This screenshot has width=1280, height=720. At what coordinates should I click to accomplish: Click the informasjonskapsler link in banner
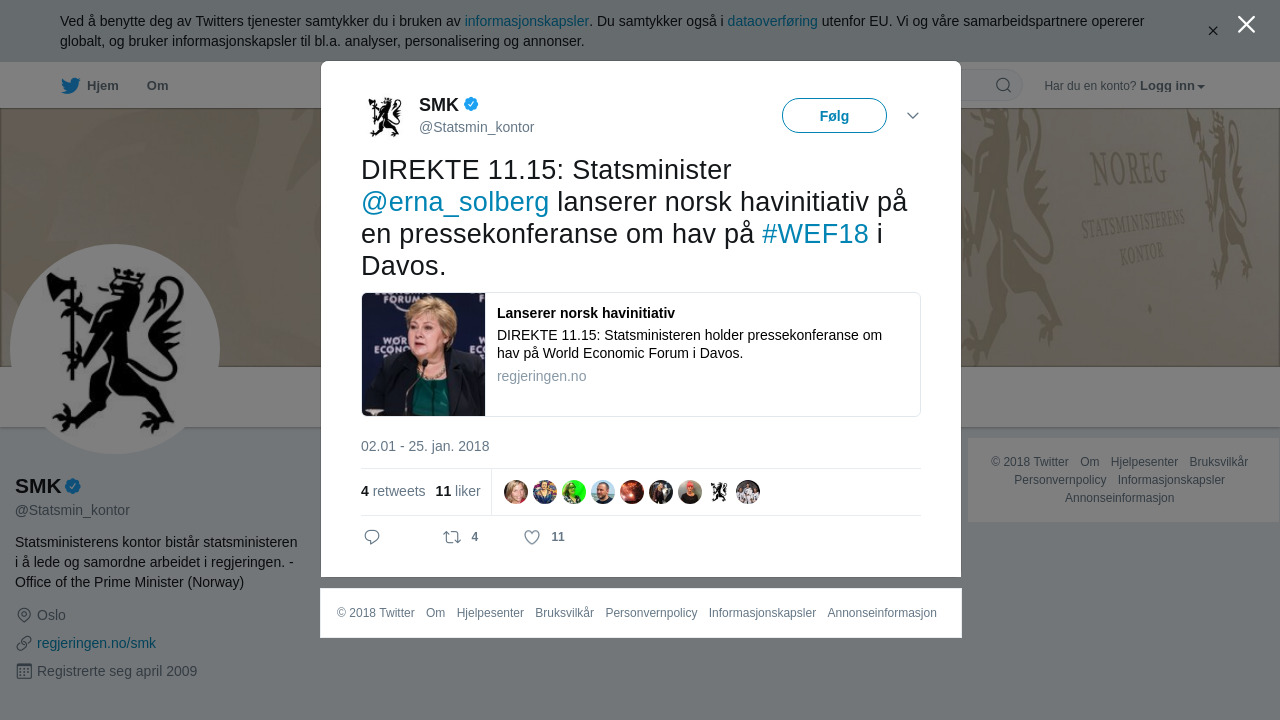tap(527, 21)
